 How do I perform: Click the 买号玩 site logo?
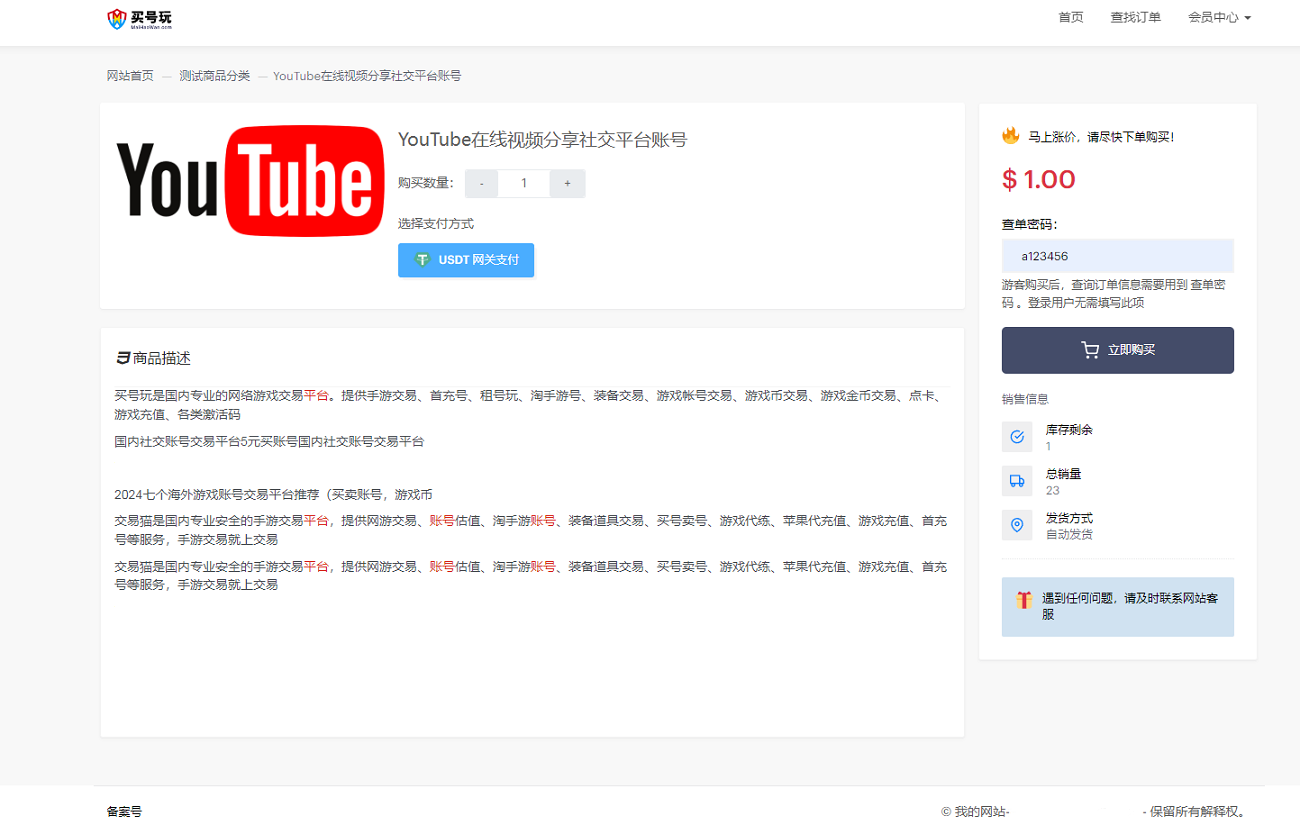point(139,18)
